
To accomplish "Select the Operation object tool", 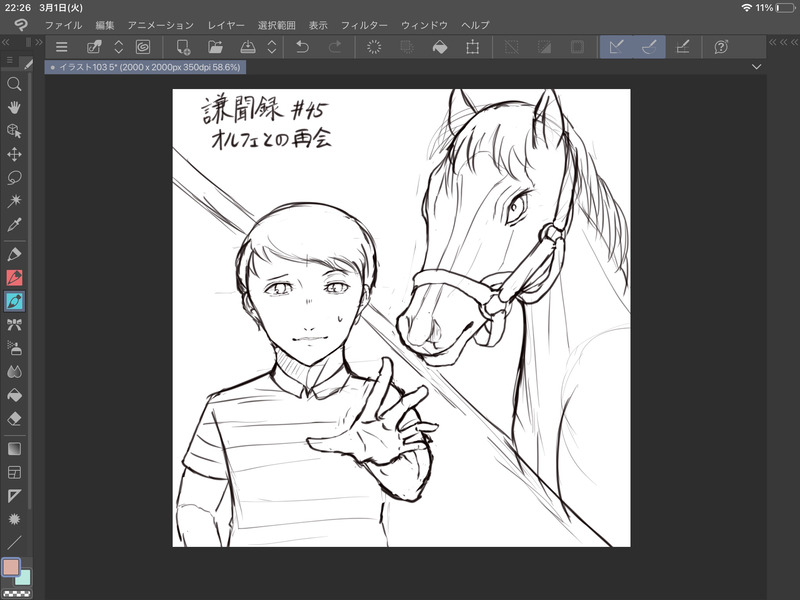I will 14,131.
